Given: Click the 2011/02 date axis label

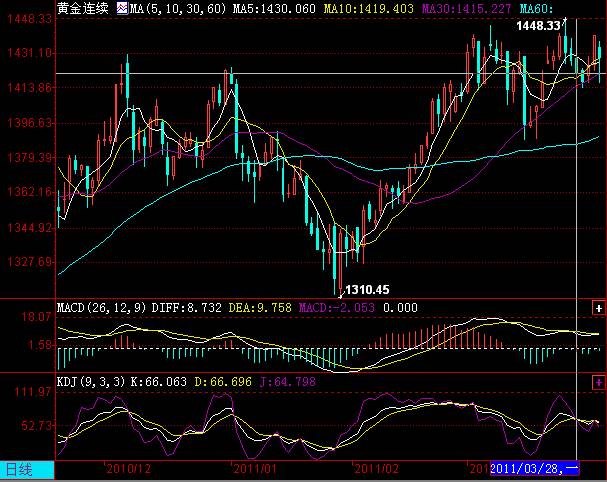Looking at the screenshot, I should pos(376,469).
